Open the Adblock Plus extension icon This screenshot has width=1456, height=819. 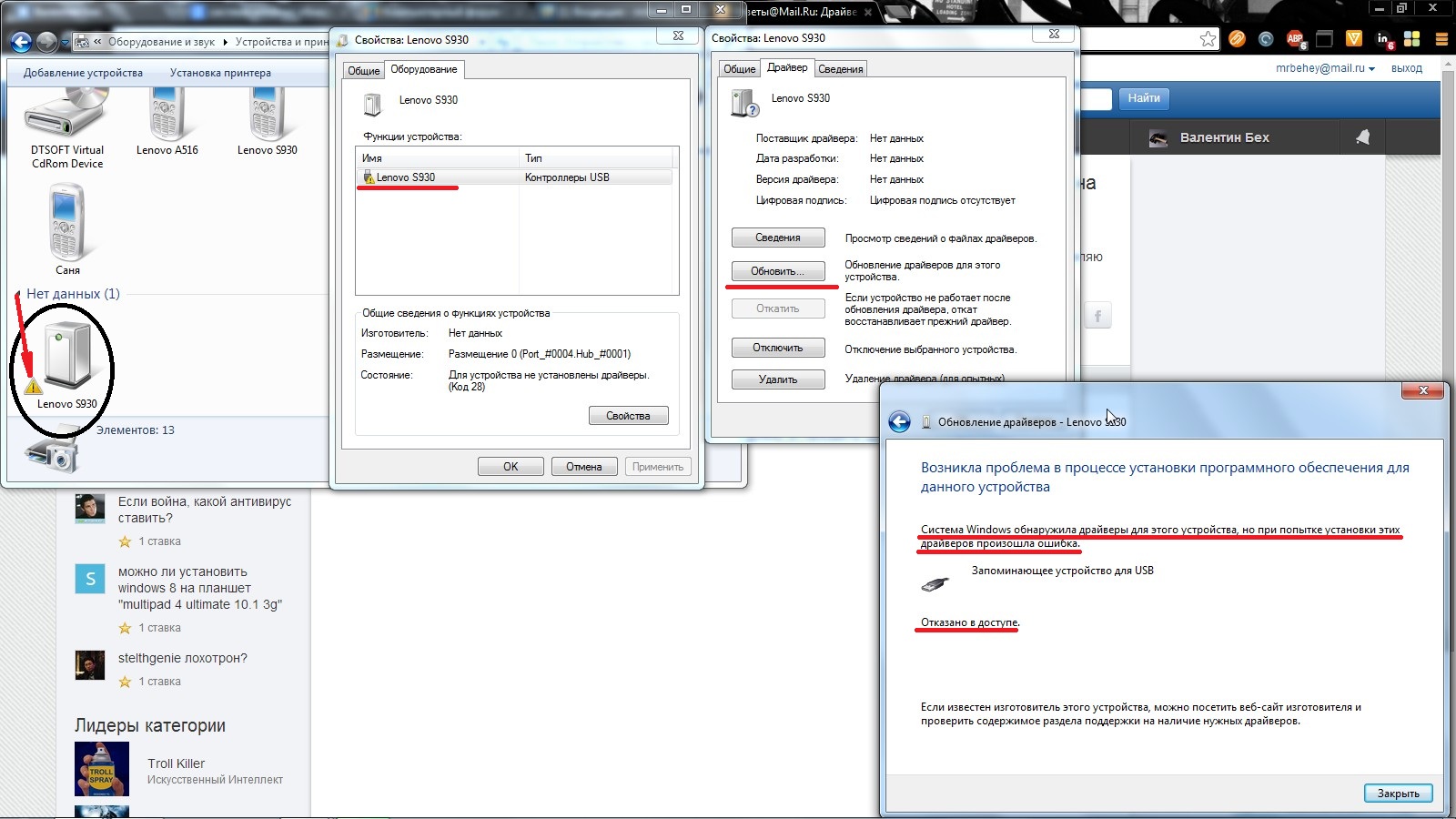tap(1295, 38)
